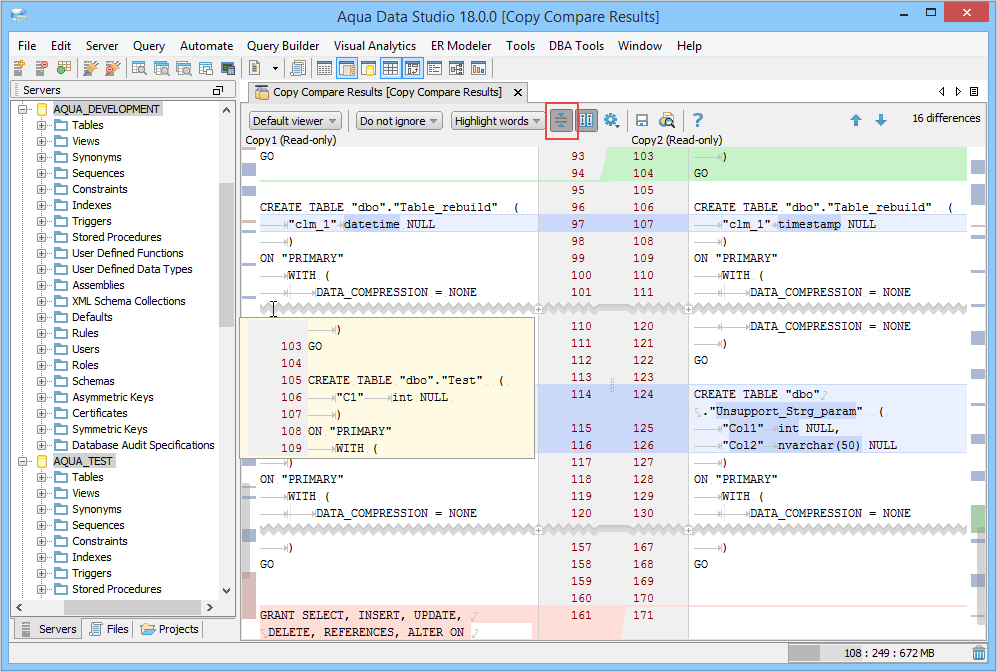Image resolution: width=997 pixels, height=672 pixels.
Task: Switch to the Files tab
Action: click(109, 629)
